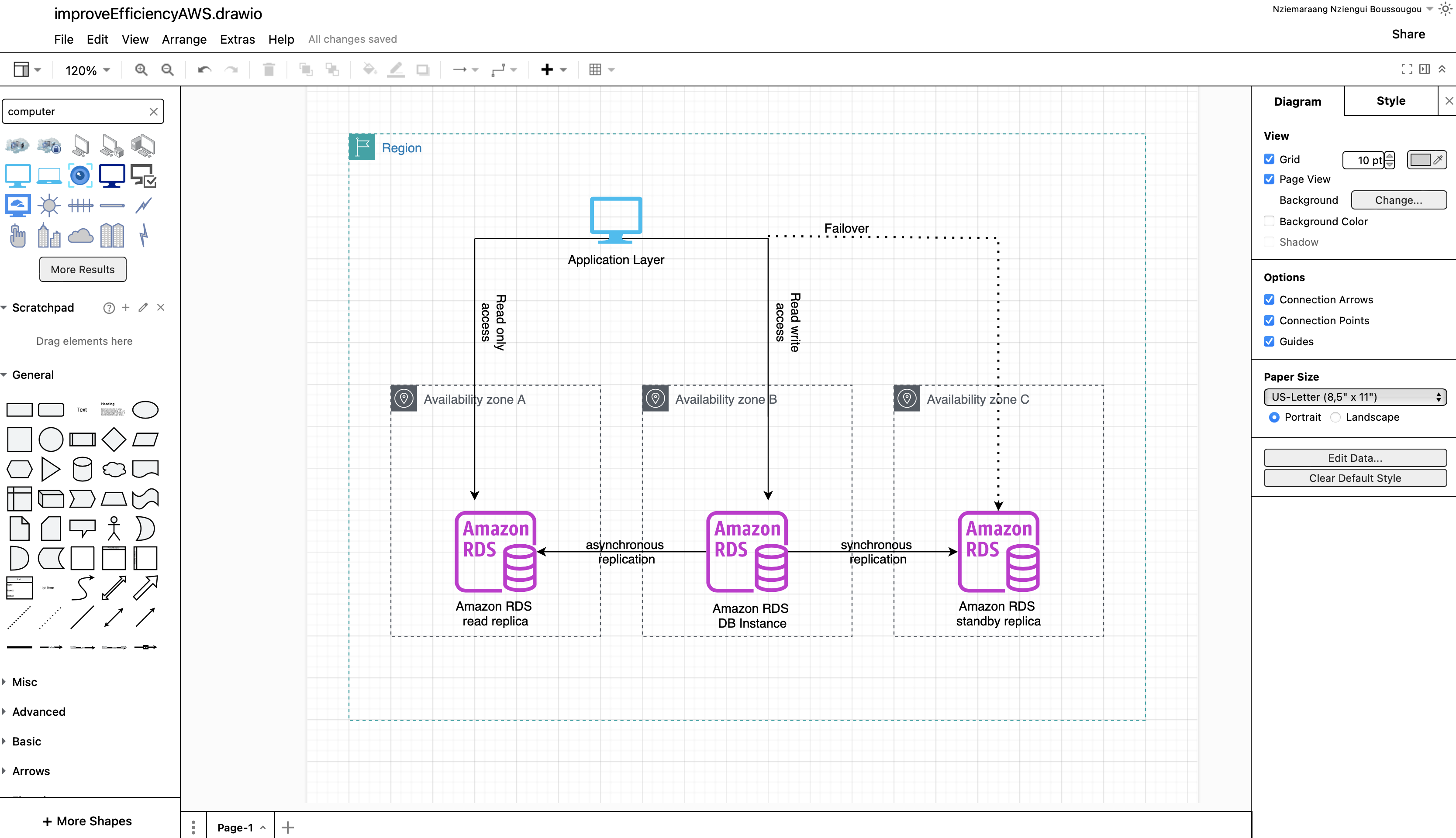Uncheck the Guides option
This screenshot has width=1456, height=838.
(x=1269, y=341)
